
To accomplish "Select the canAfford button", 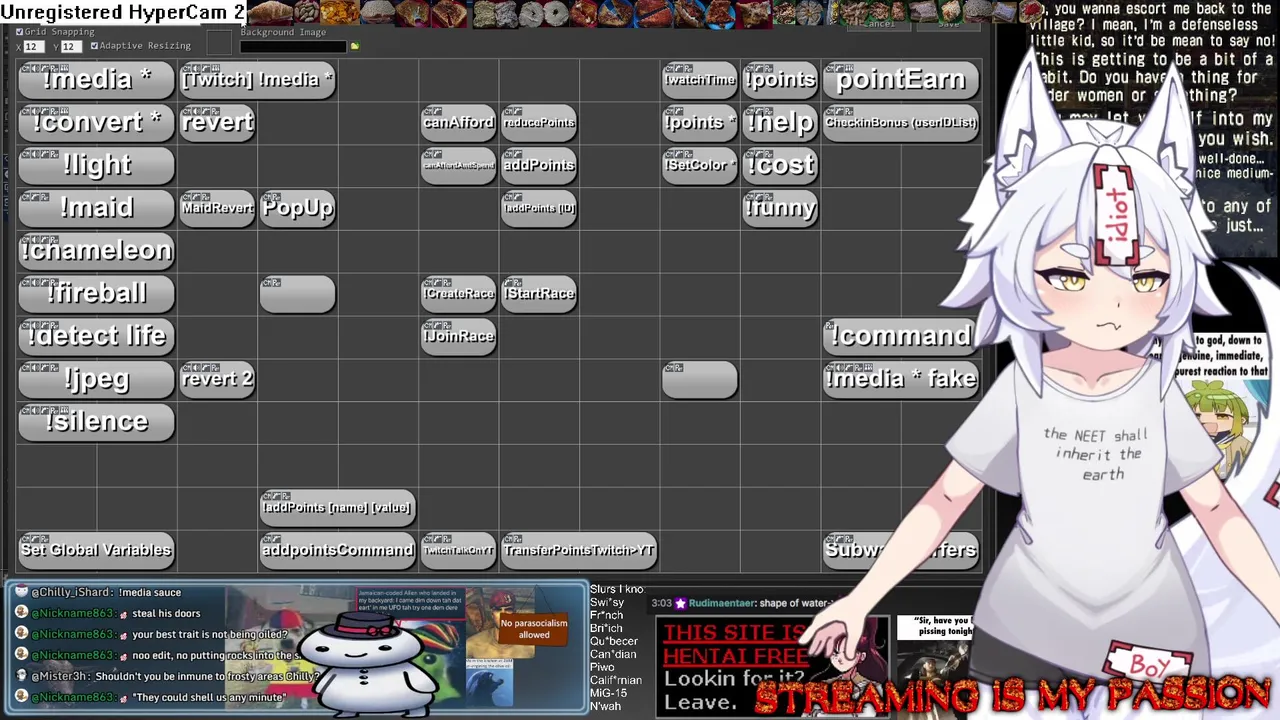I will click(458, 122).
